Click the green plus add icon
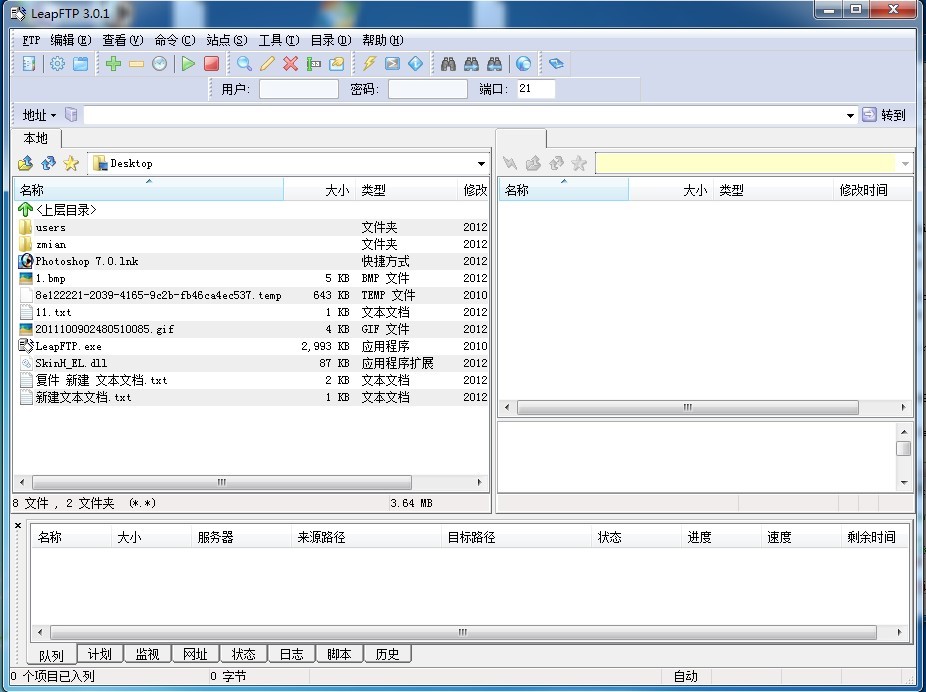Image resolution: width=926 pixels, height=692 pixels. pyautogui.click(x=113, y=64)
